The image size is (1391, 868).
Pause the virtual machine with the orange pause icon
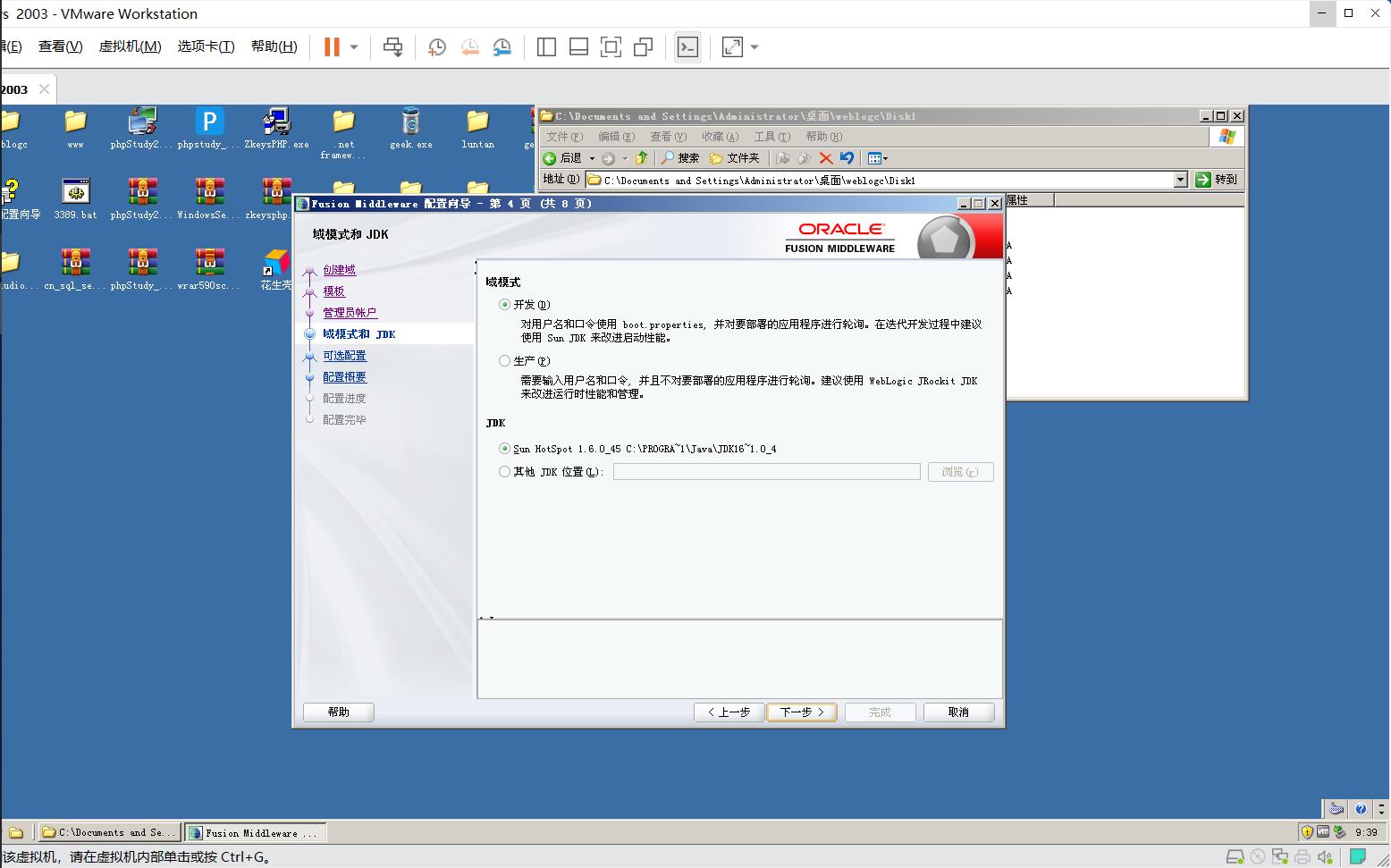[x=332, y=47]
